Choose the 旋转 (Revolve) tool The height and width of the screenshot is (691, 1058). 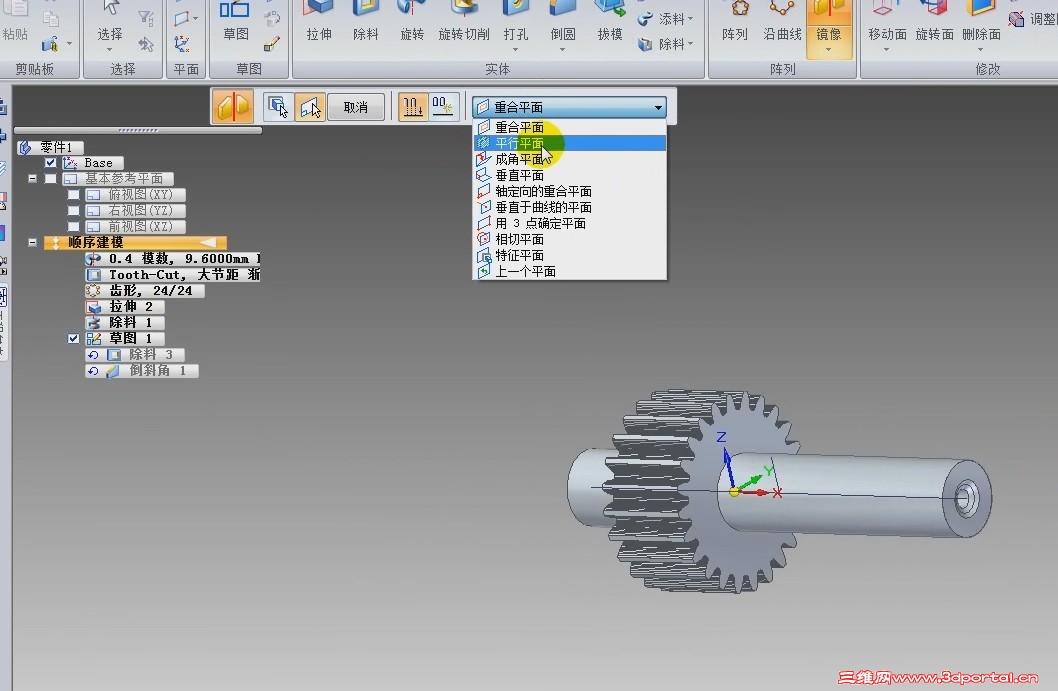tap(412, 22)
